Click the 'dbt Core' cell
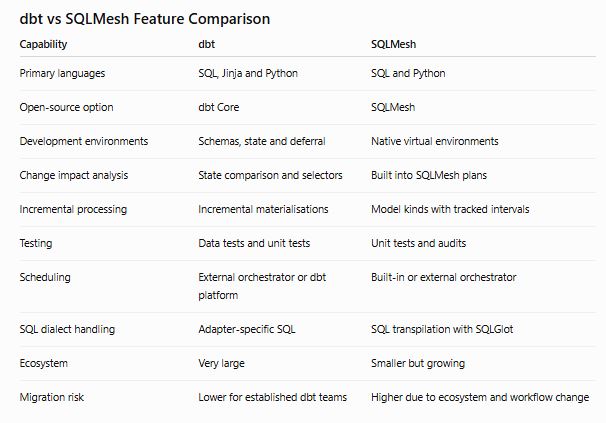 point(219,107)
